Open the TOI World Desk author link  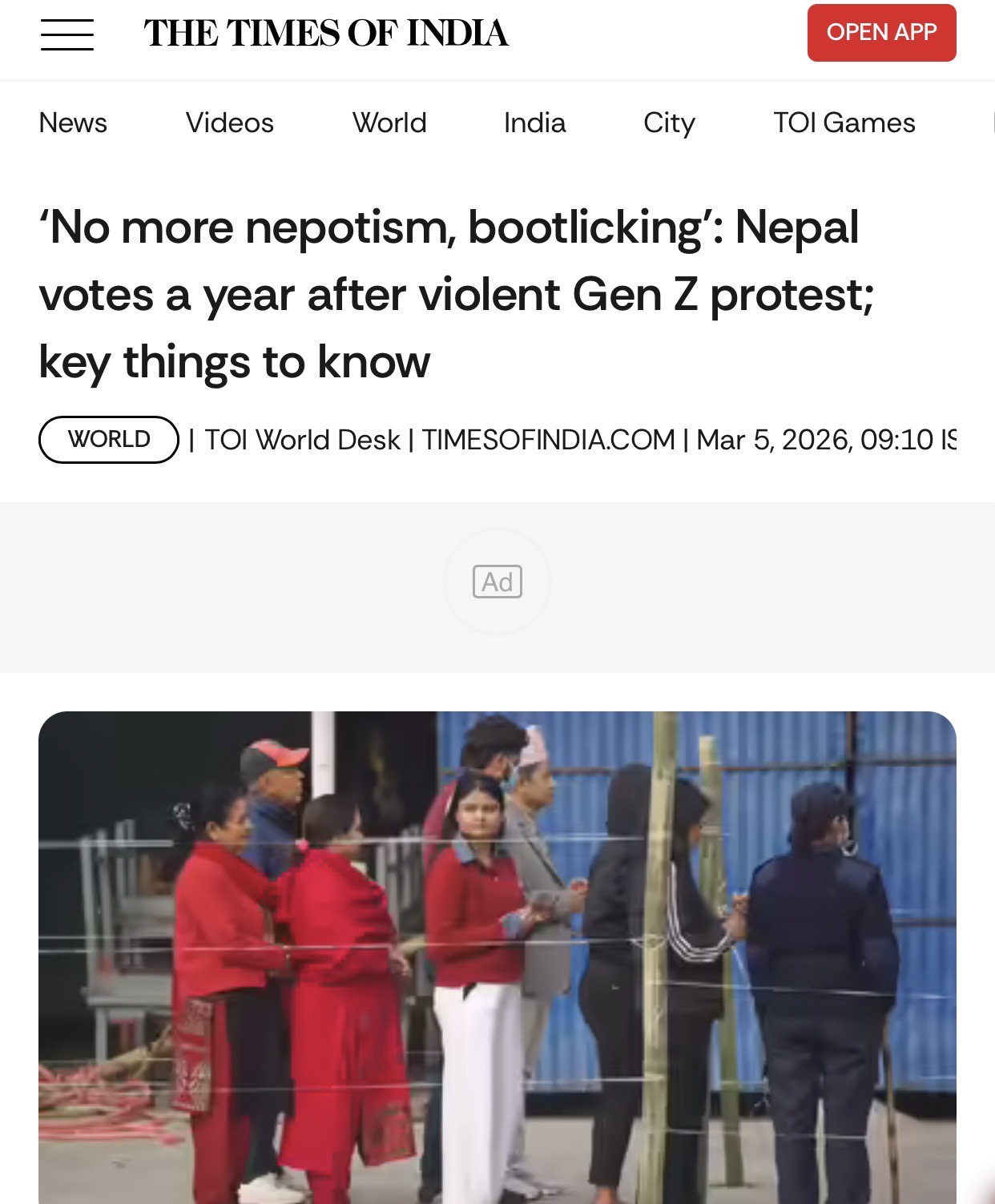coord(302,440)
